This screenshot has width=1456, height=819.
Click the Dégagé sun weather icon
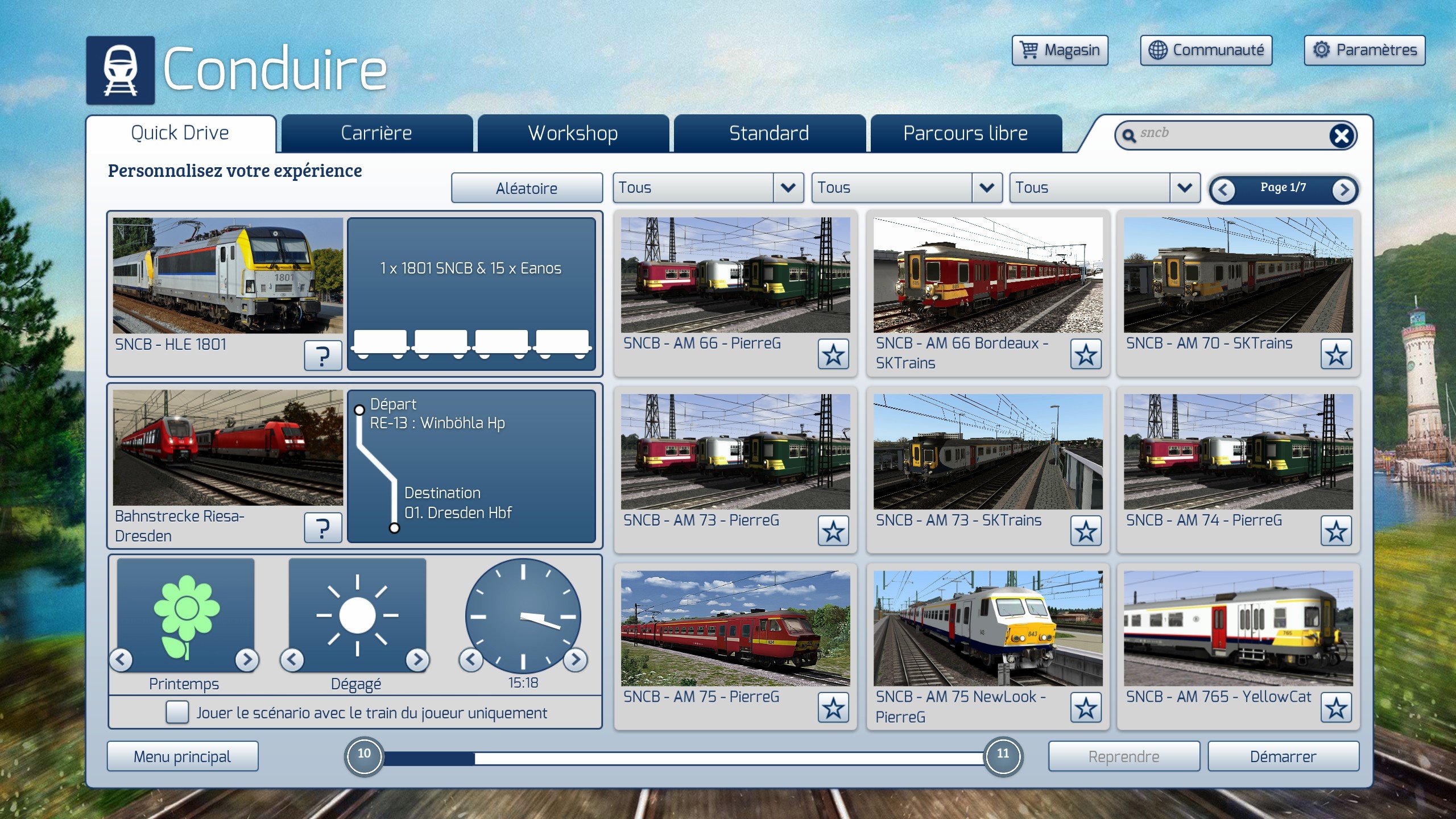pyautogui.click(x=357, y=615)
